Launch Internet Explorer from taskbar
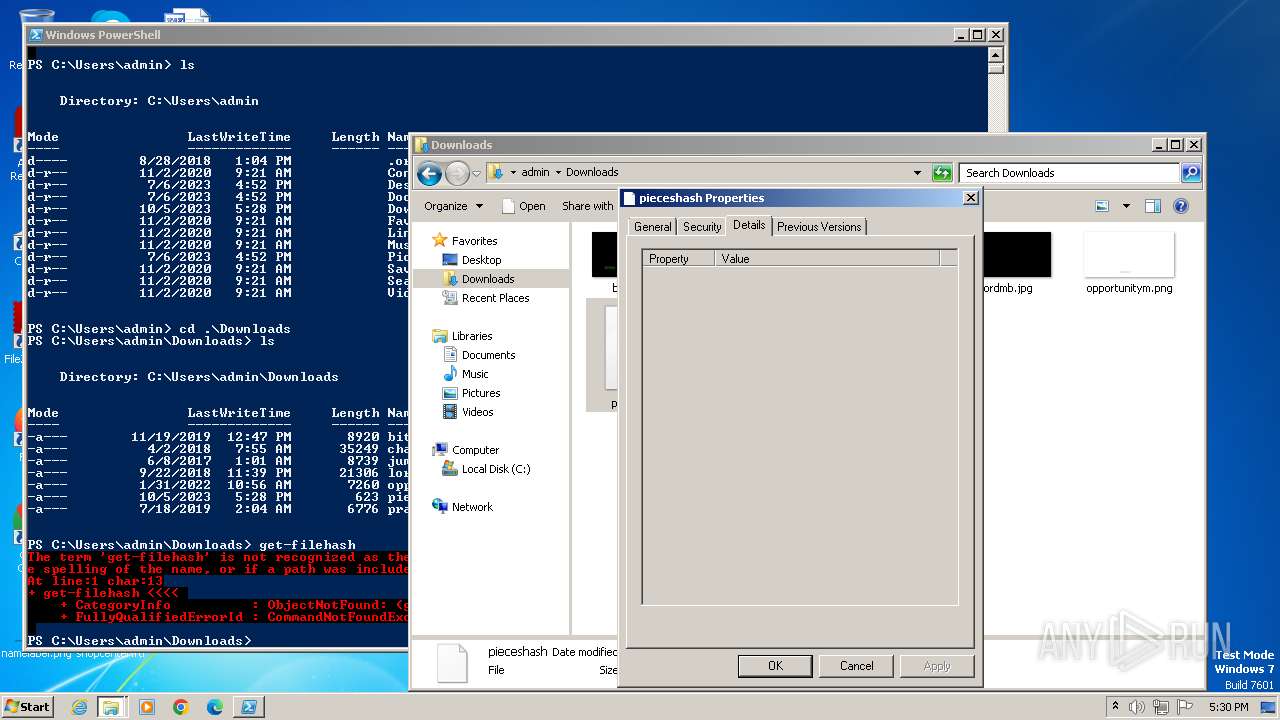The image size is (1280, 720). (79, 707)
